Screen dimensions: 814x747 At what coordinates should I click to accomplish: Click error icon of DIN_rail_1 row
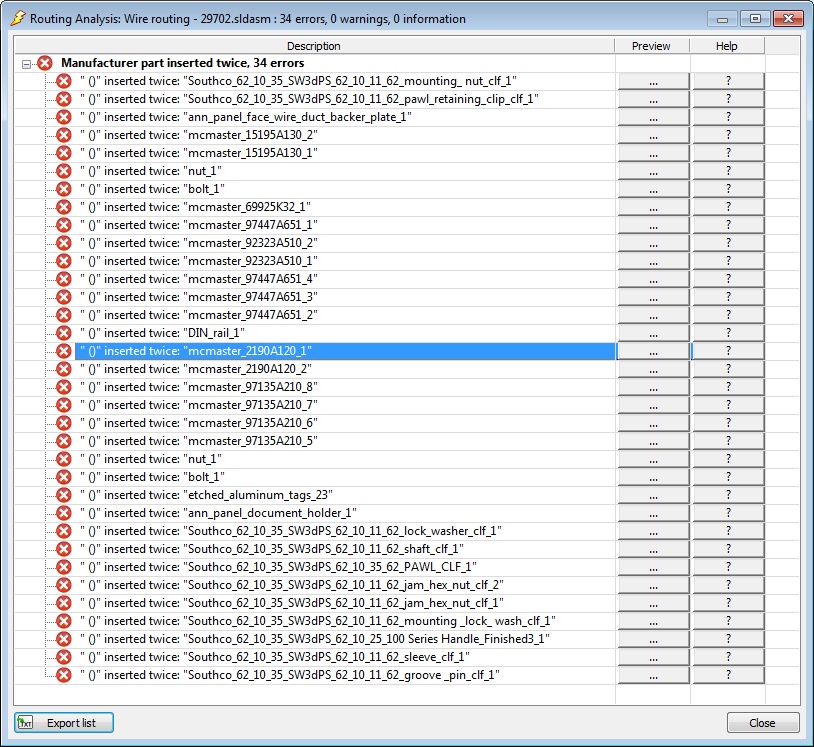coord(64,333)
